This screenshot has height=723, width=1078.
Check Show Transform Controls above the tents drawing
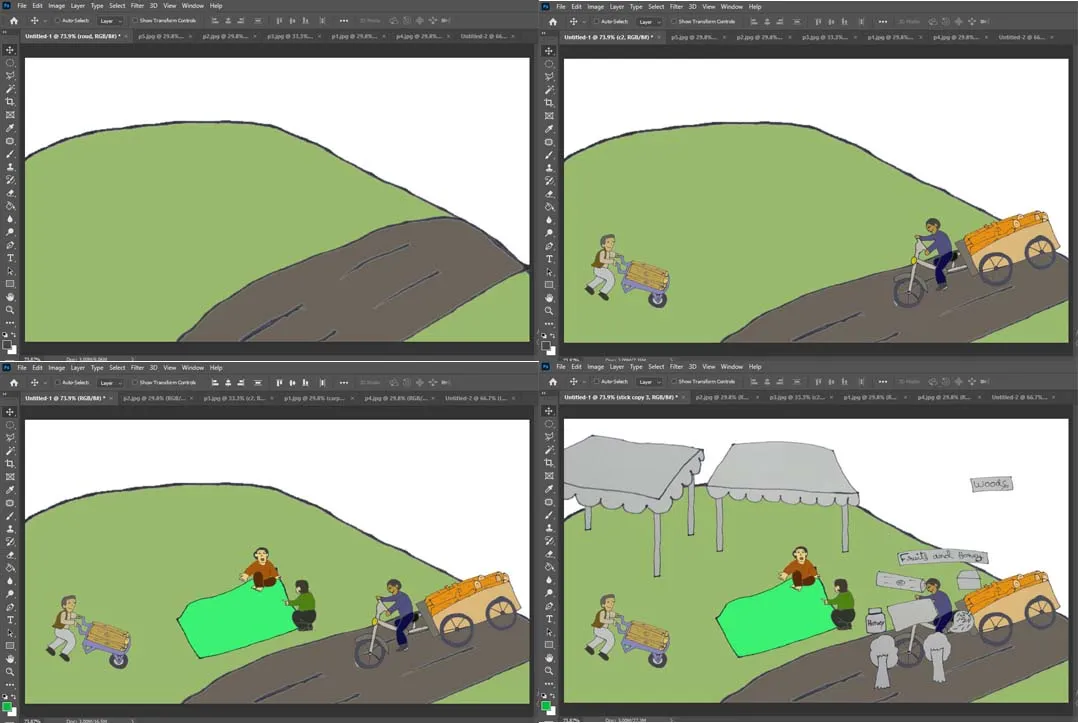[674, 381]
